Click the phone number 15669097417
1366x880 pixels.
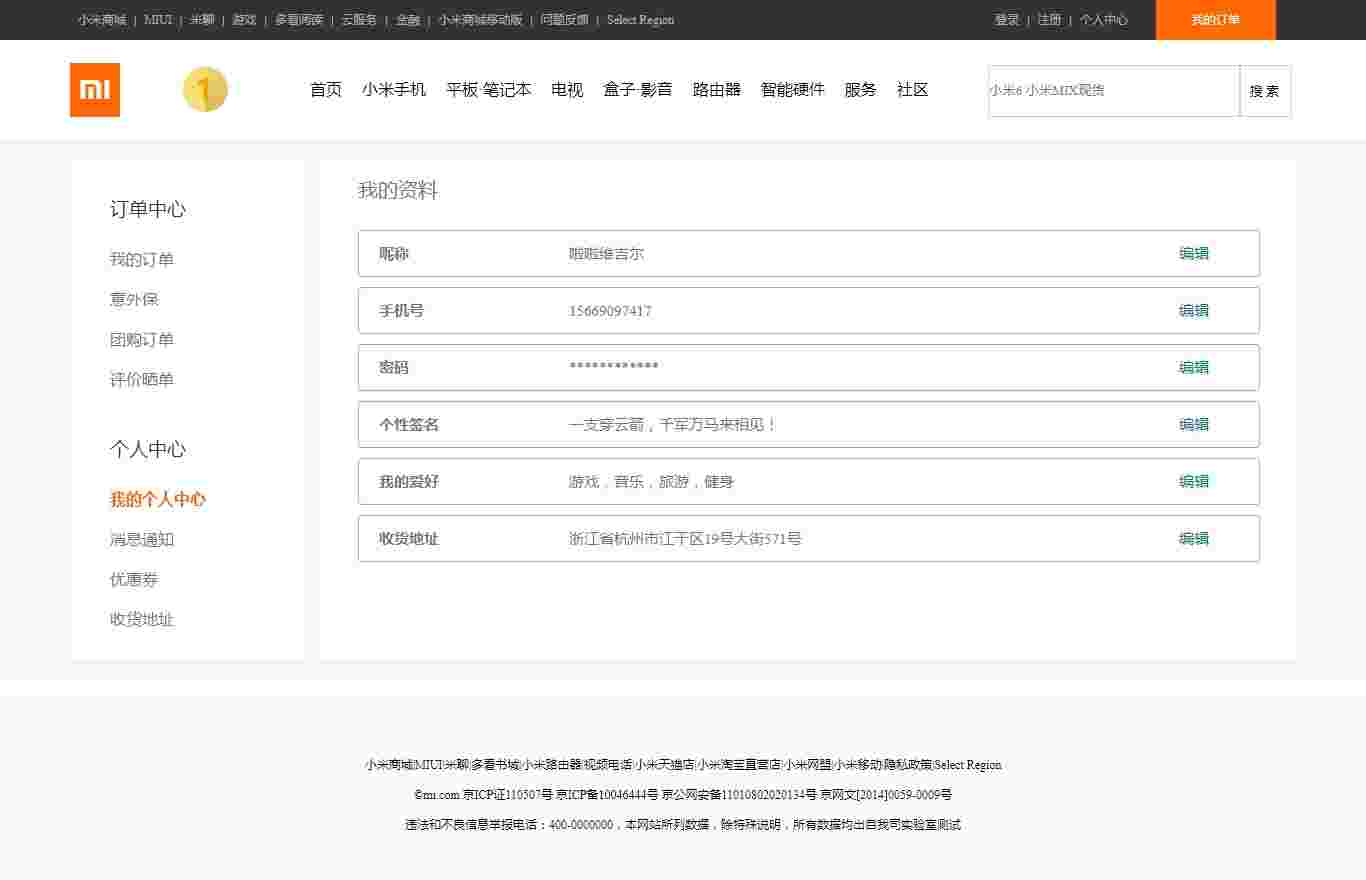click(x=610, y=311)
